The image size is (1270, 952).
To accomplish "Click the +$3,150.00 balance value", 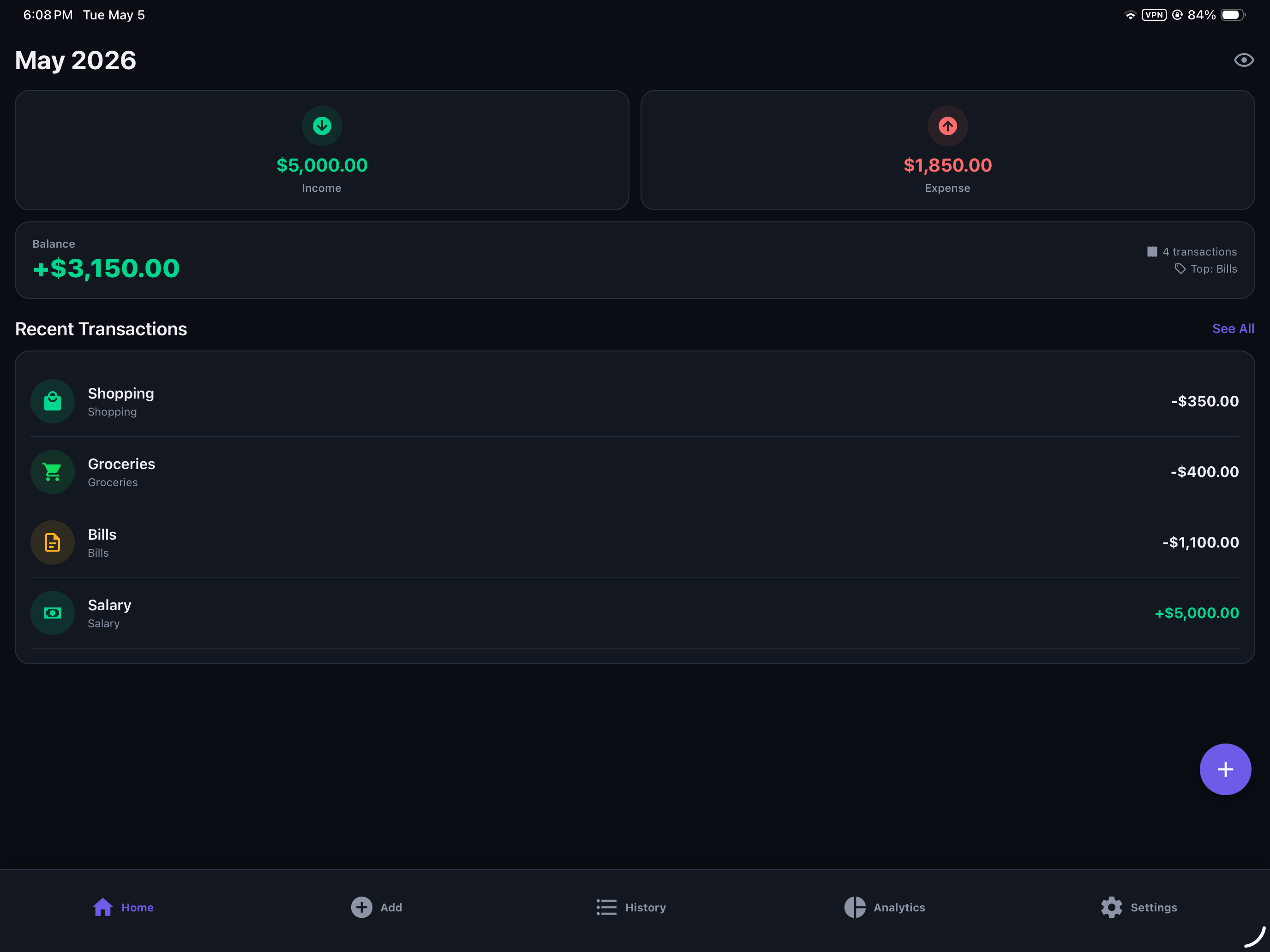I will [x=106, y=268].
